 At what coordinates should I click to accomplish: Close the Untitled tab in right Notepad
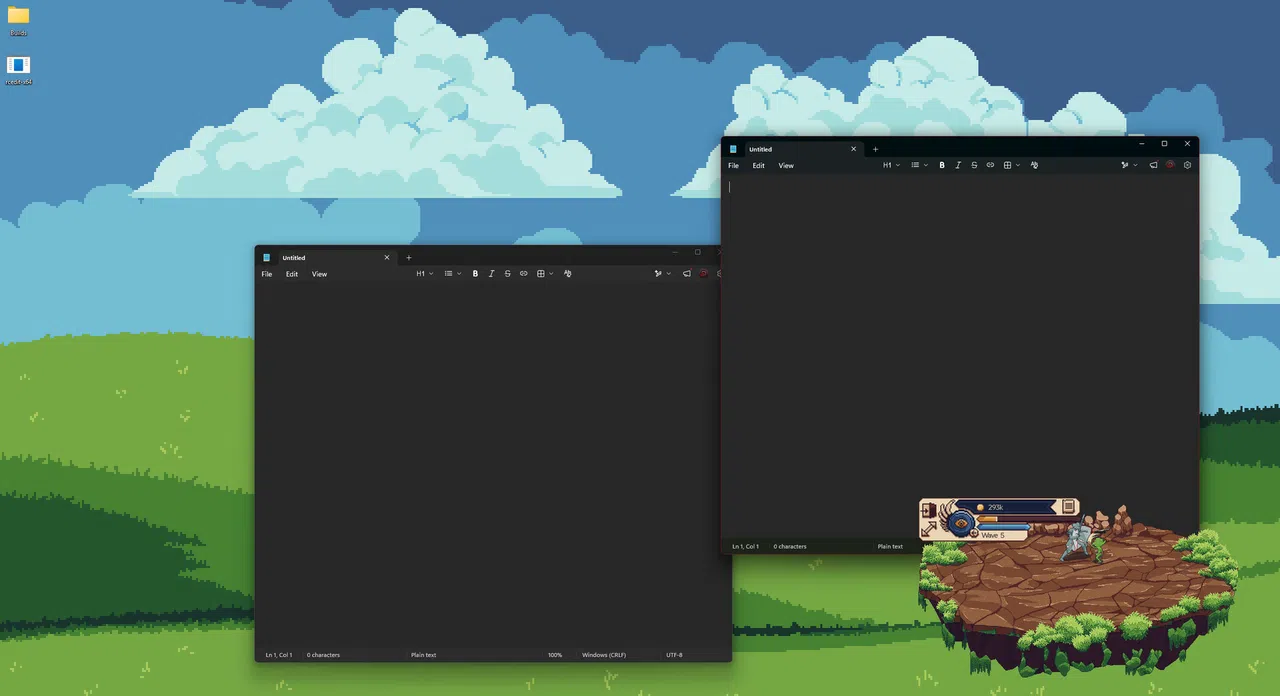point(853,149)
